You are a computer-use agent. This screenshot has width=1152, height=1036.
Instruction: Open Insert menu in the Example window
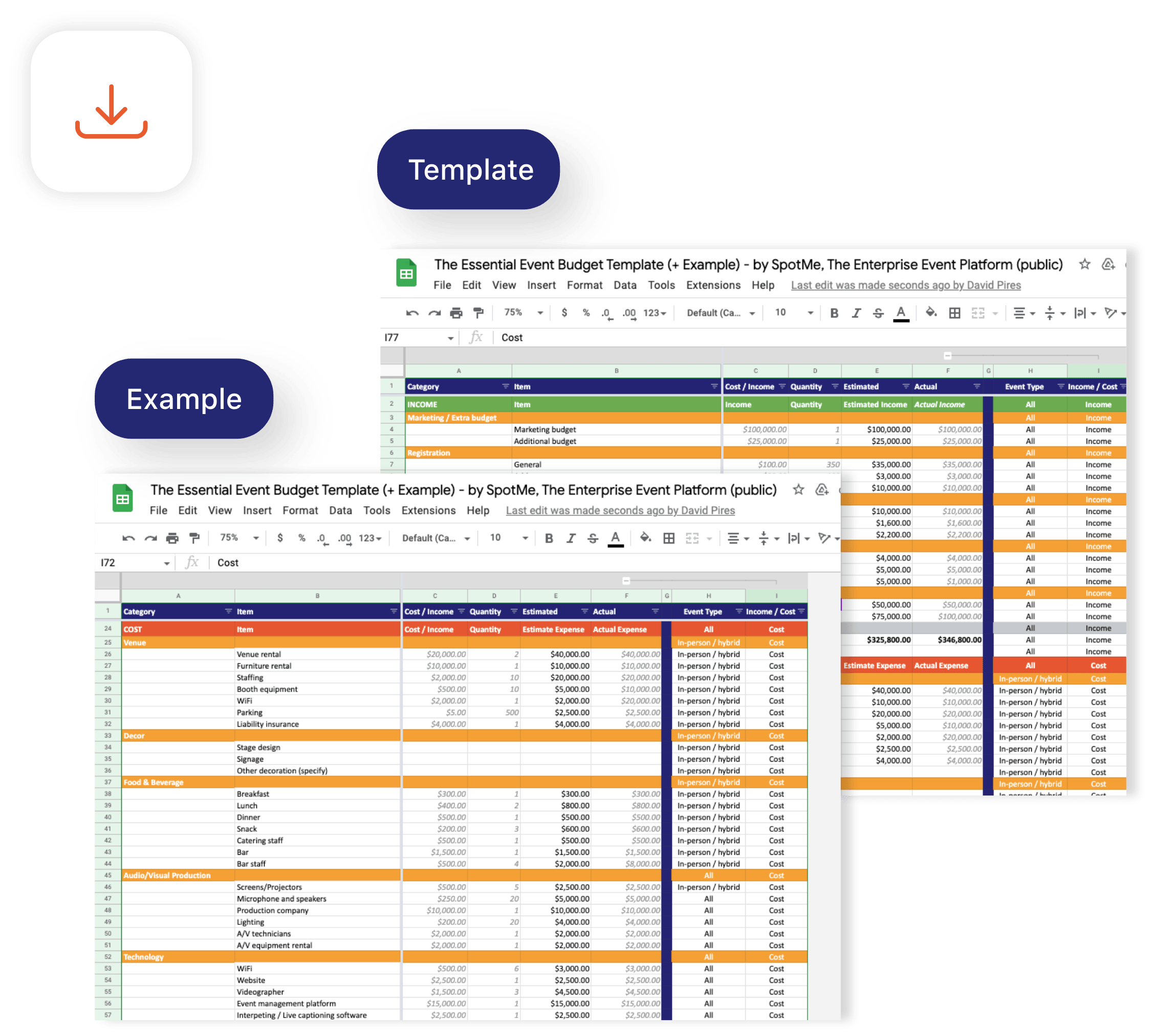pyautogui.click(x=257, y=511)
